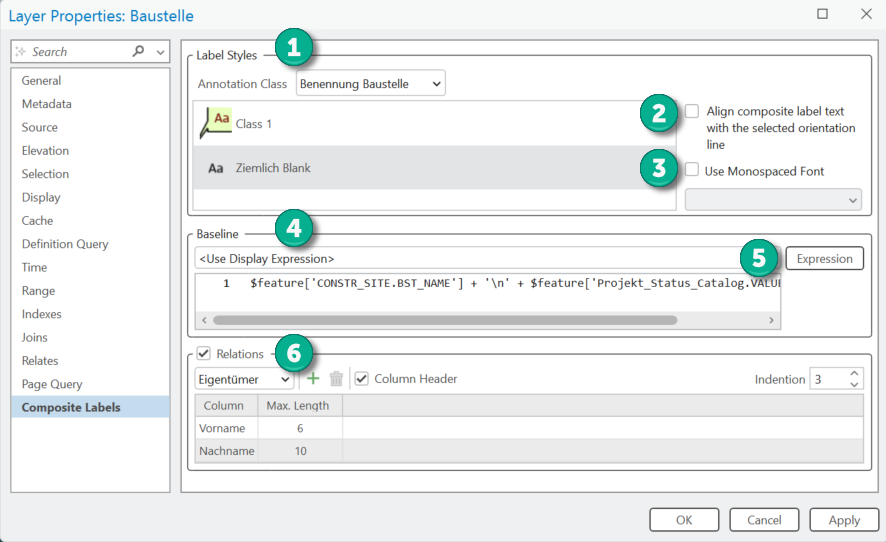Screen dimensions: 886x542
Task: Click the Column table header
Action: pyautogui.click(x=226, y=406)
